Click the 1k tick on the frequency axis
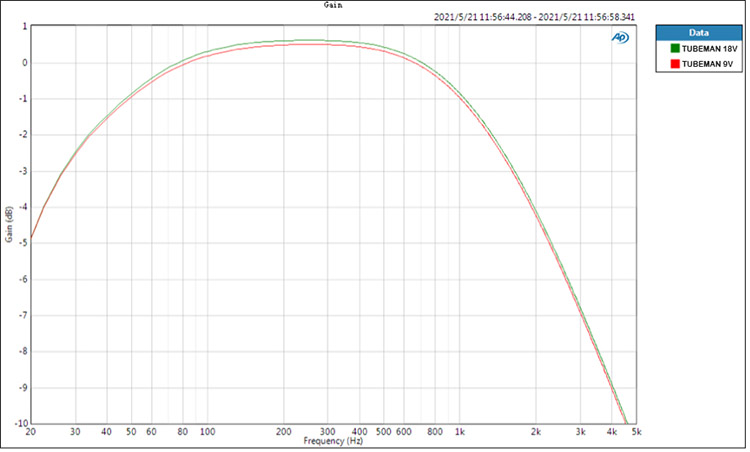The height and width of the screenshot is (452, 750). pos(460,432)
